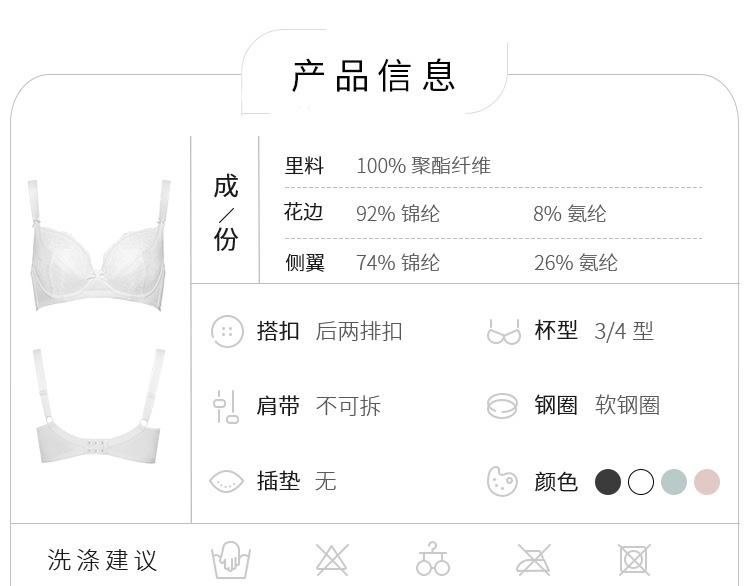This screenshot has height=586, width=750.
Task: Click the do-not-iron icon
Action: [x=533, y=559]
